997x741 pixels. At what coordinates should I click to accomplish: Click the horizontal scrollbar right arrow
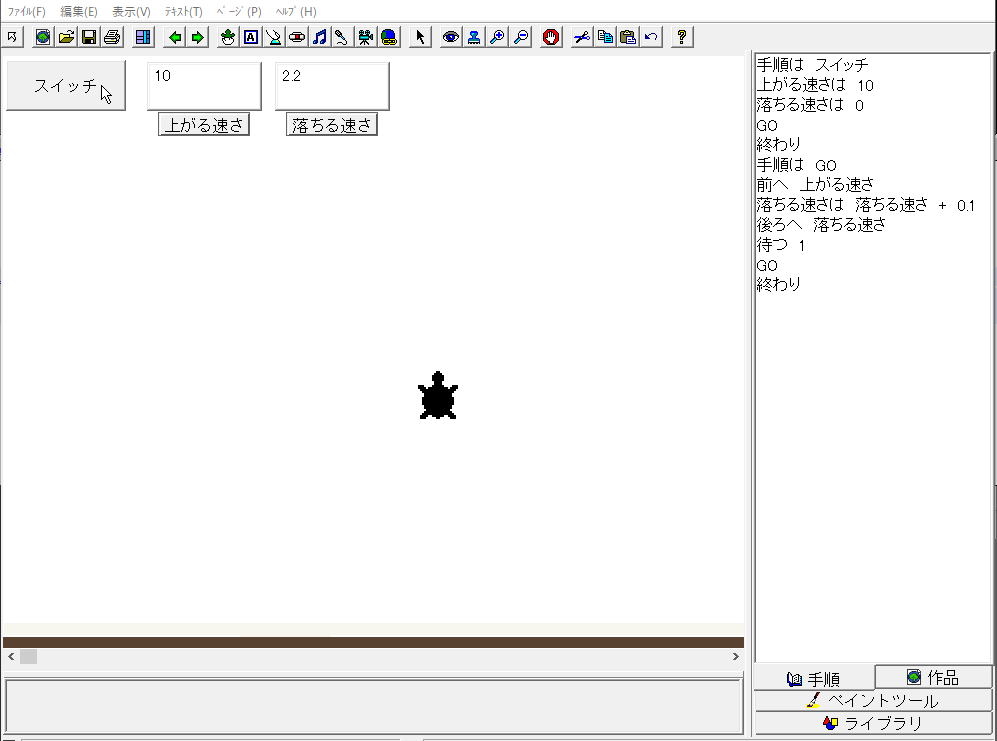(736, 657)
